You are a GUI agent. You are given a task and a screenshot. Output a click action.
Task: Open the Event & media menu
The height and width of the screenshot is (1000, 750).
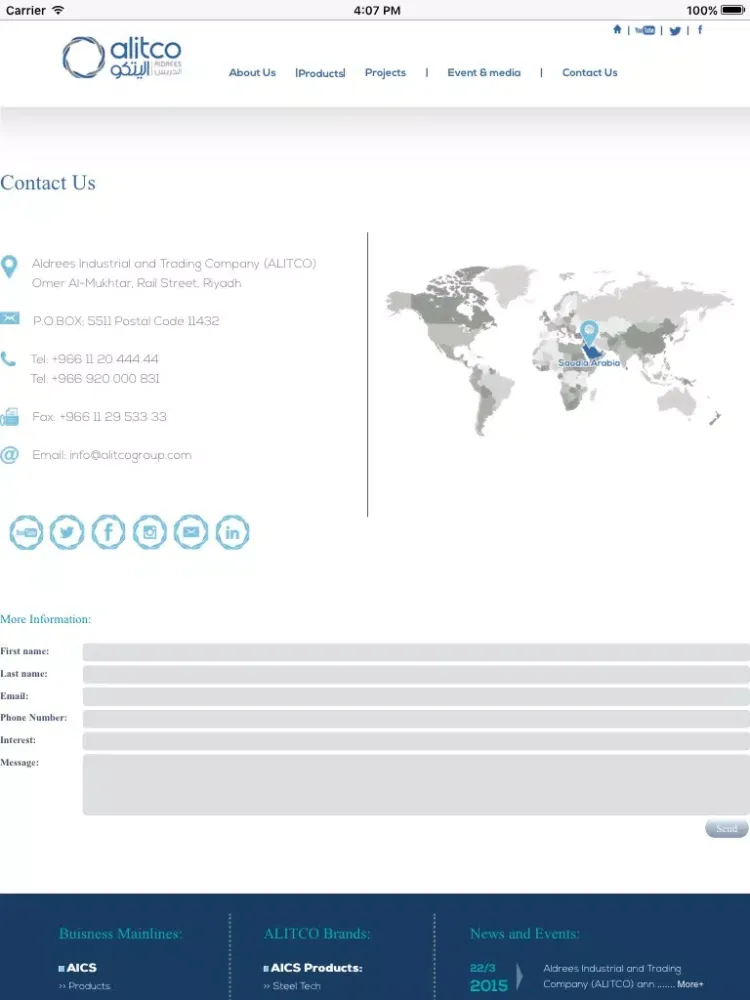(484, 73)
